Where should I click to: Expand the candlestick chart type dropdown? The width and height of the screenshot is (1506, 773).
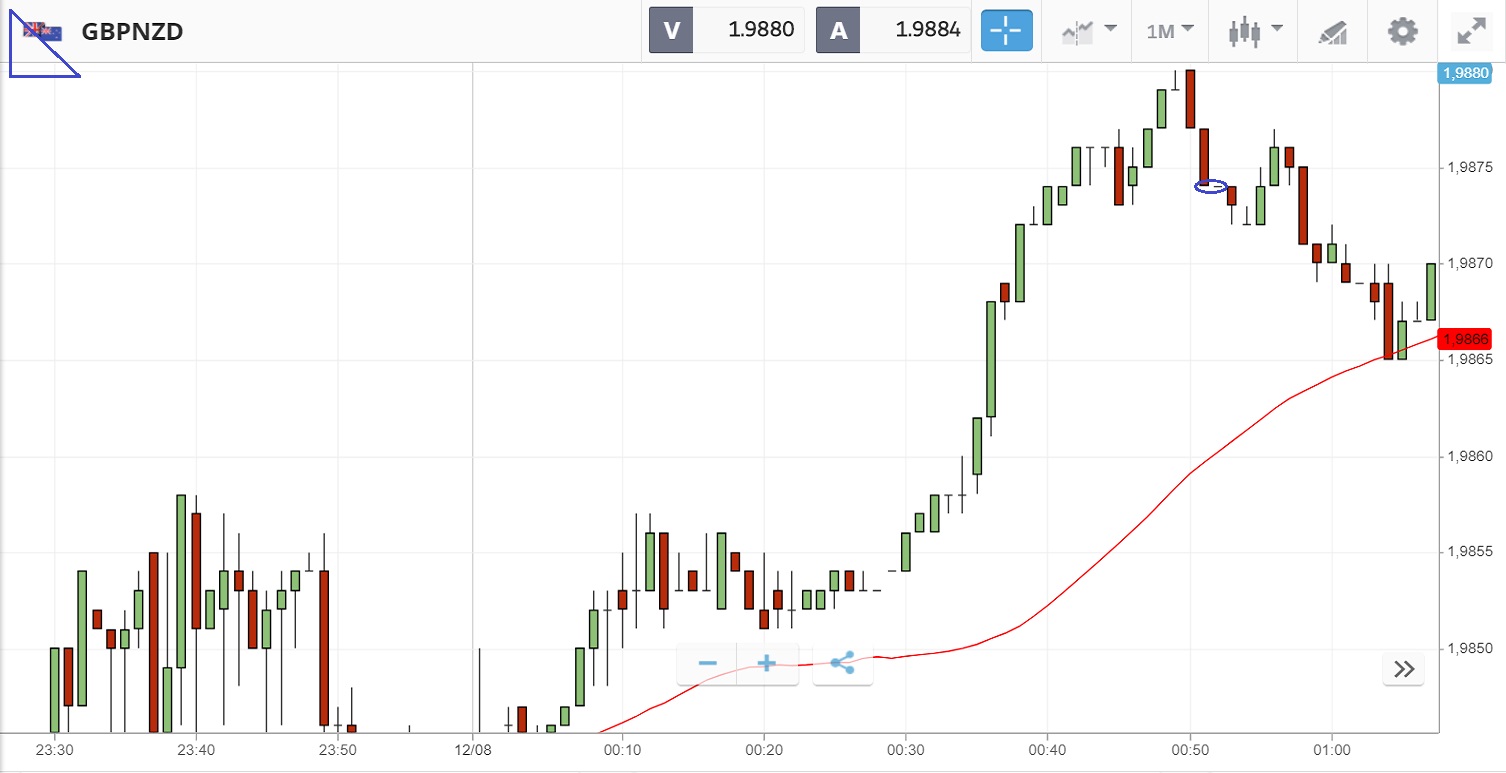pos(1256,31)
